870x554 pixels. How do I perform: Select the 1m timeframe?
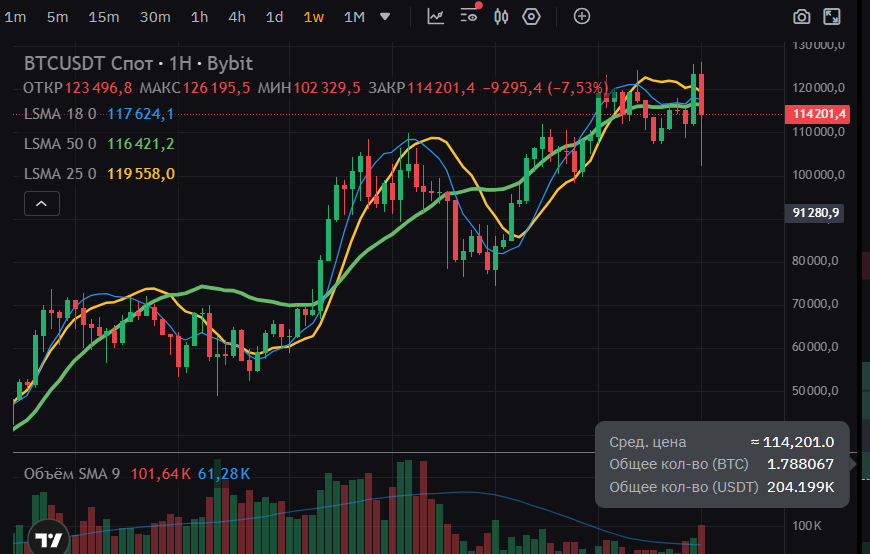(x=15, y=16)
